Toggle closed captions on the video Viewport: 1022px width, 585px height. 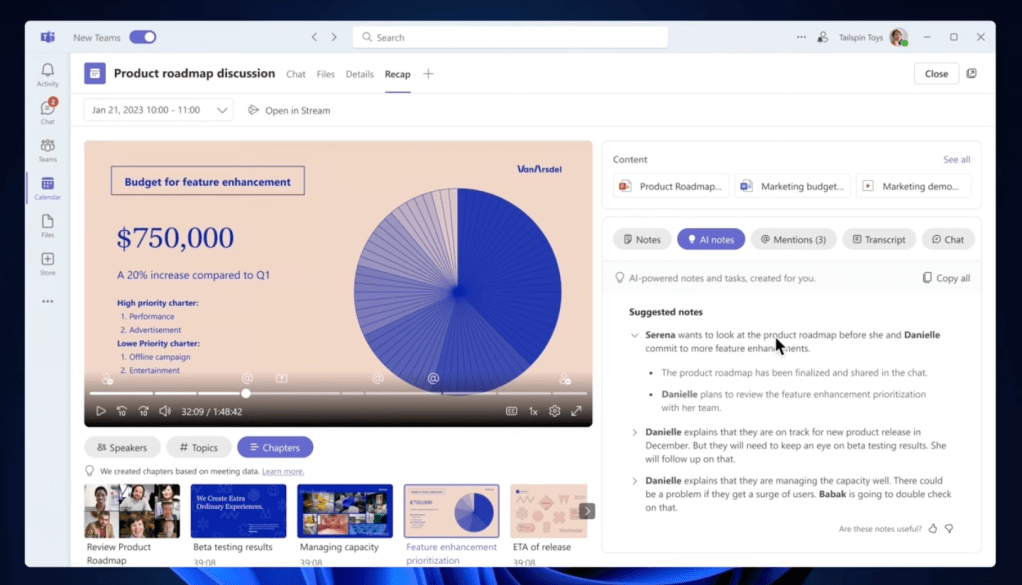click(x=511, y=411)
